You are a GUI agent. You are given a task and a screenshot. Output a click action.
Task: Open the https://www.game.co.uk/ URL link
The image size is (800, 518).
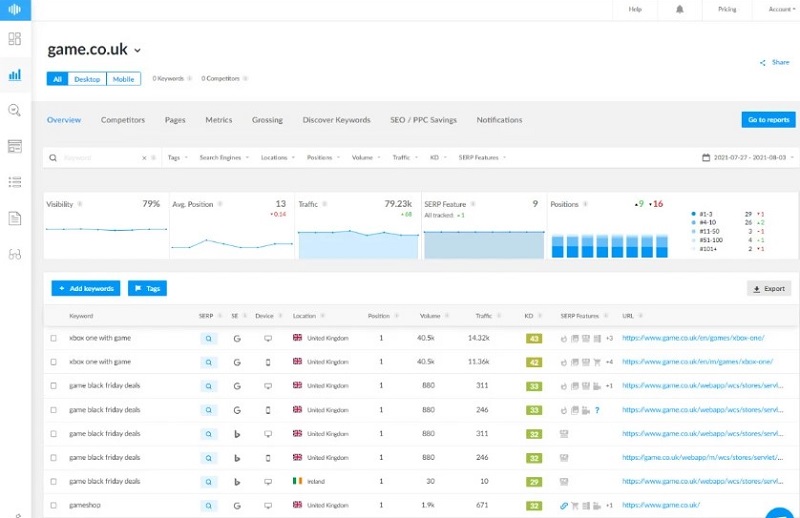pos(661,505)
